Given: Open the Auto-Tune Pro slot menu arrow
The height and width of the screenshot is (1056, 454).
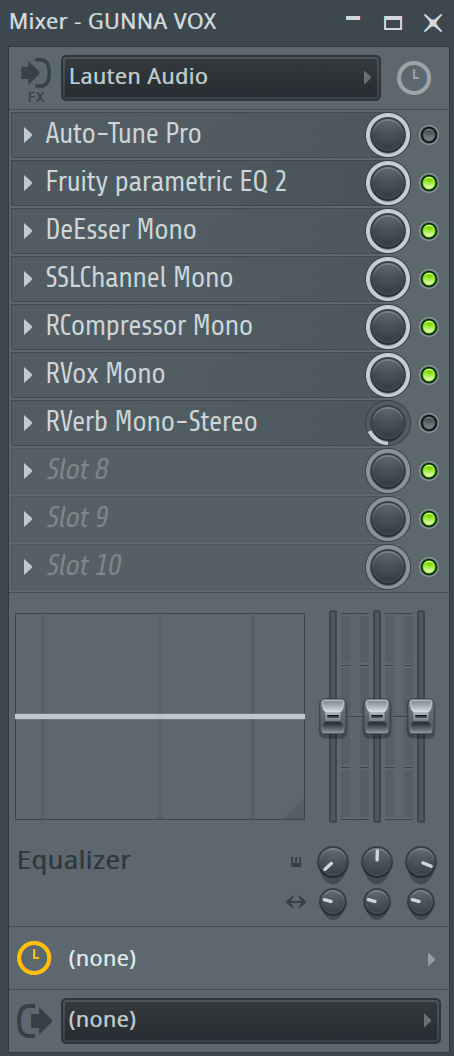Looking at the screenshot, I should click(28, 135).
